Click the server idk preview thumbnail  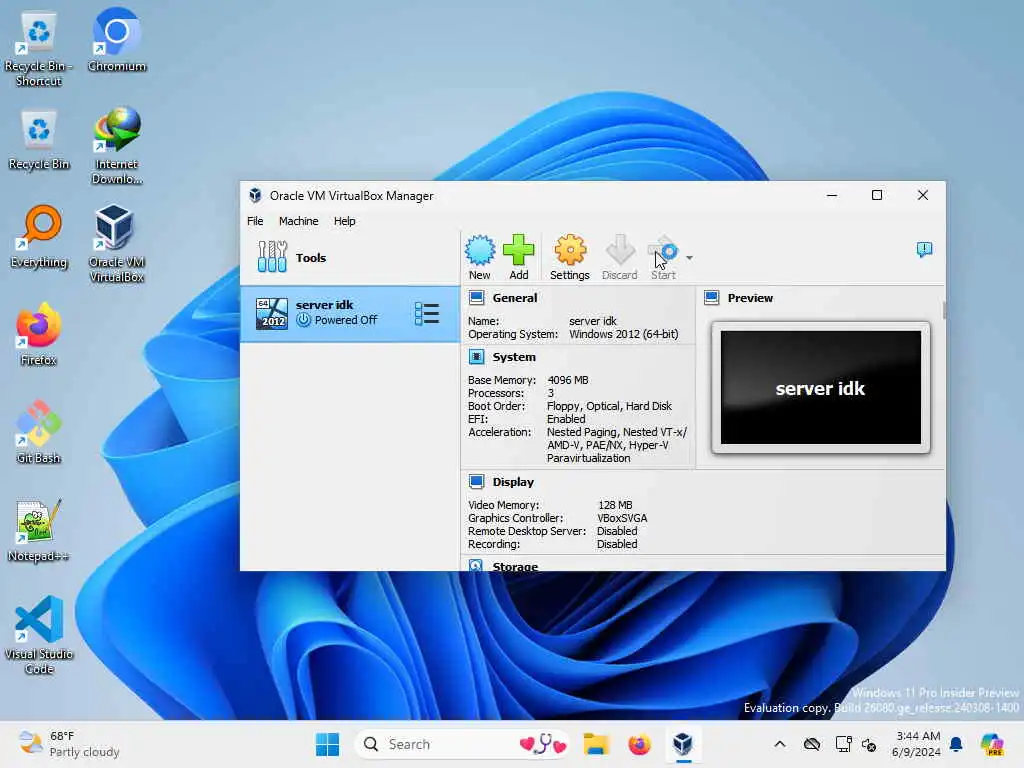pos(821,387)
